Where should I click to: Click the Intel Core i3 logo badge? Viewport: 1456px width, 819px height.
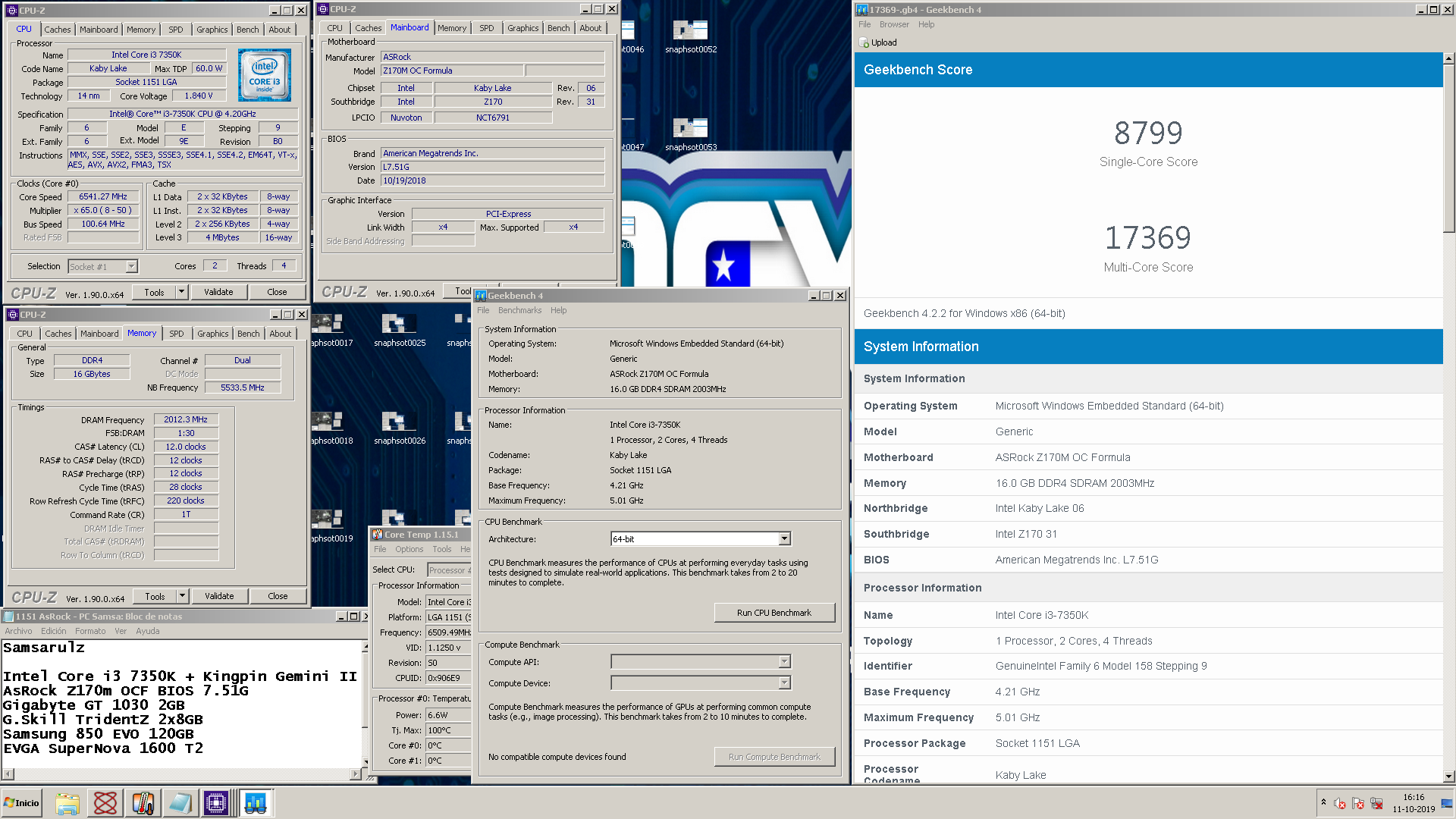tap(264, 75)
